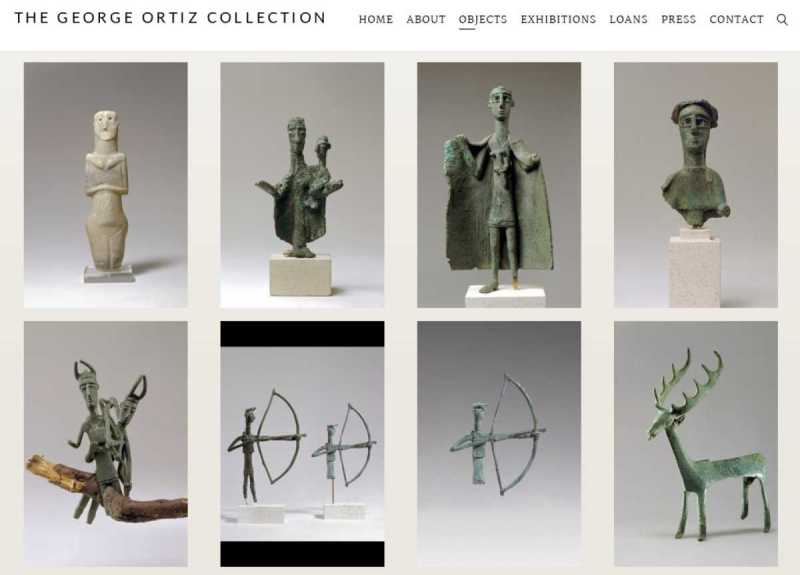Click The George Ortiz Collection title
The width and height of the screenshot is (800, 575).
170,18
